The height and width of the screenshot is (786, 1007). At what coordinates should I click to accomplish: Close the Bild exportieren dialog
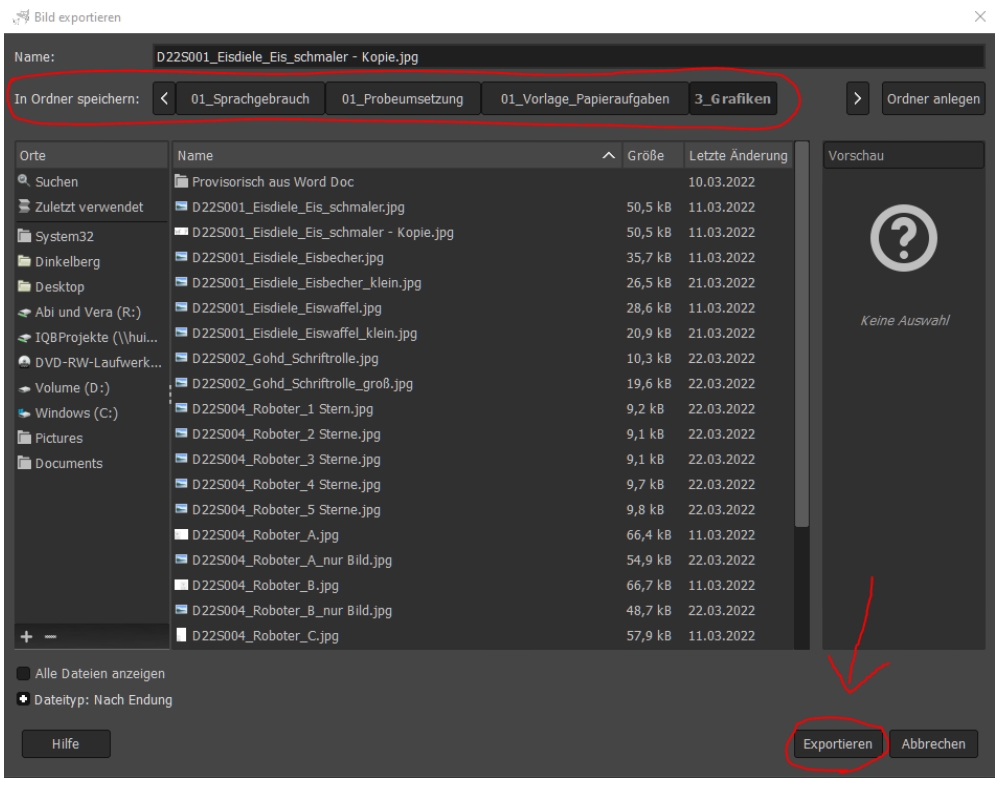point(980,17)
